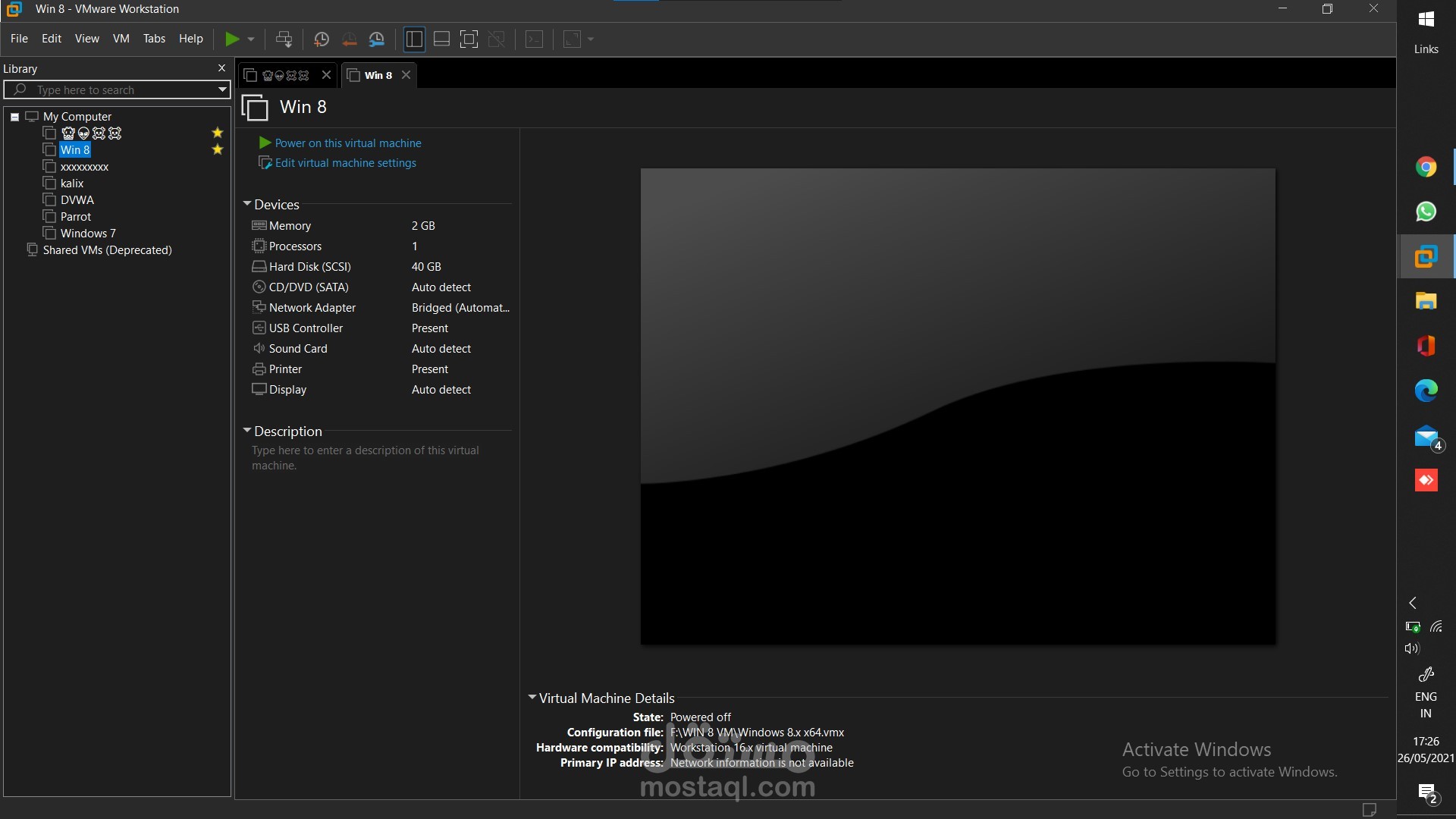Toggle the thumbnail bar view icon

441,39
